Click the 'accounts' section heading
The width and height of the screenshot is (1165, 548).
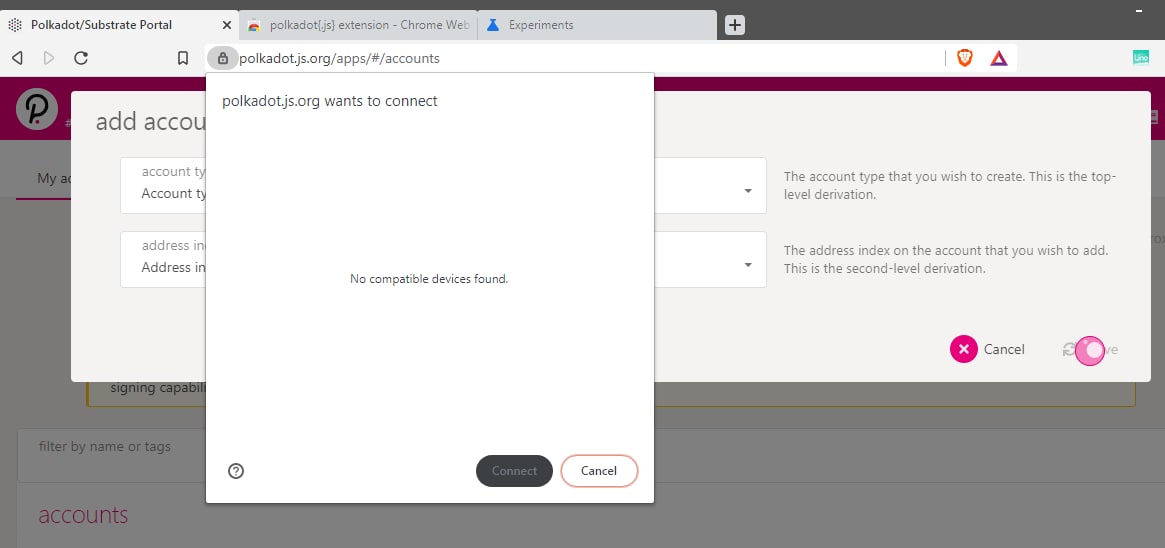tap(83, 515)
